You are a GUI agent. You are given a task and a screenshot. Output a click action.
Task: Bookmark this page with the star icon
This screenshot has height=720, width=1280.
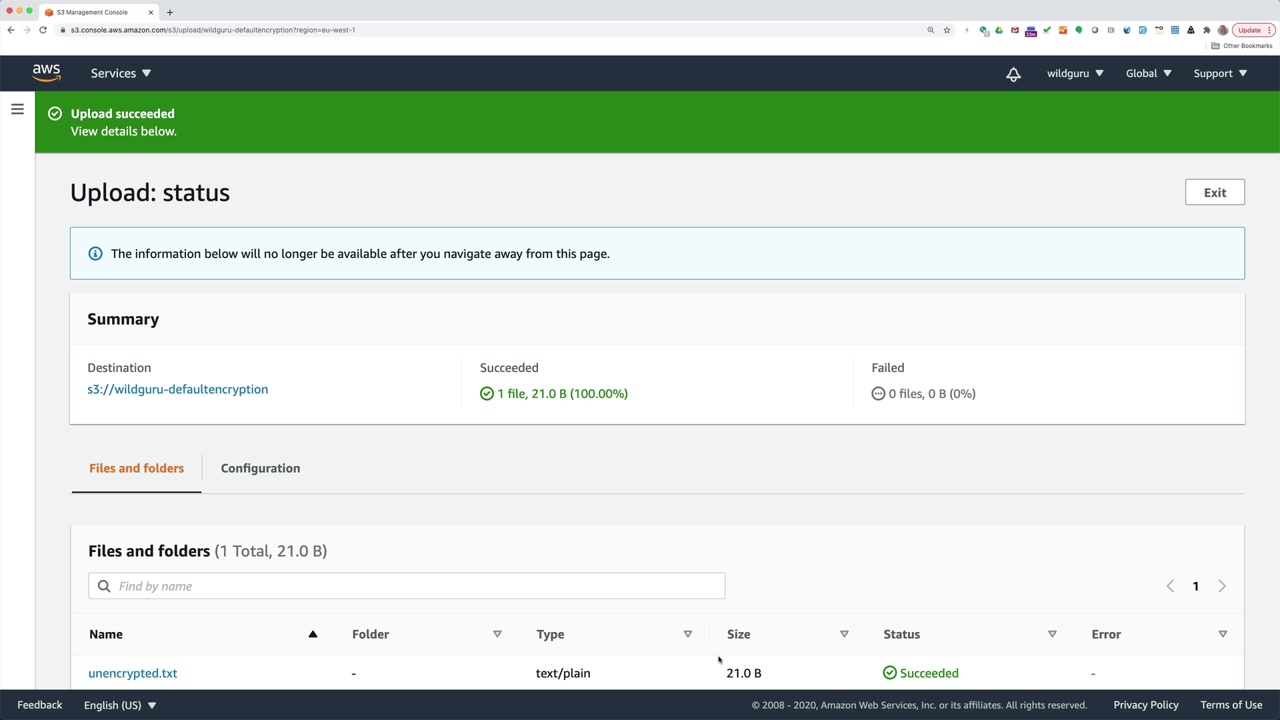tap(947, 30)
